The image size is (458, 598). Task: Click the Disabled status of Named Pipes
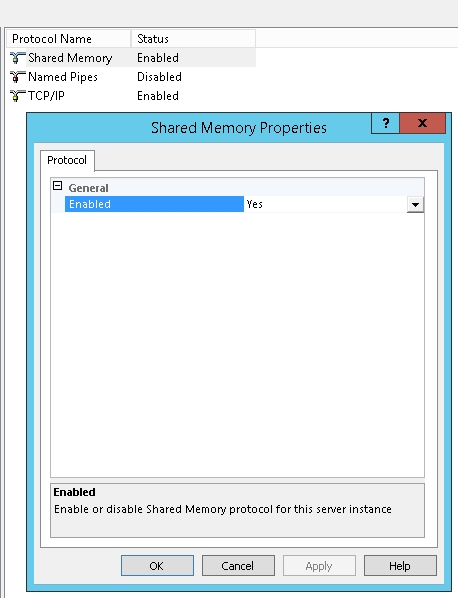(x=159, y=77)
